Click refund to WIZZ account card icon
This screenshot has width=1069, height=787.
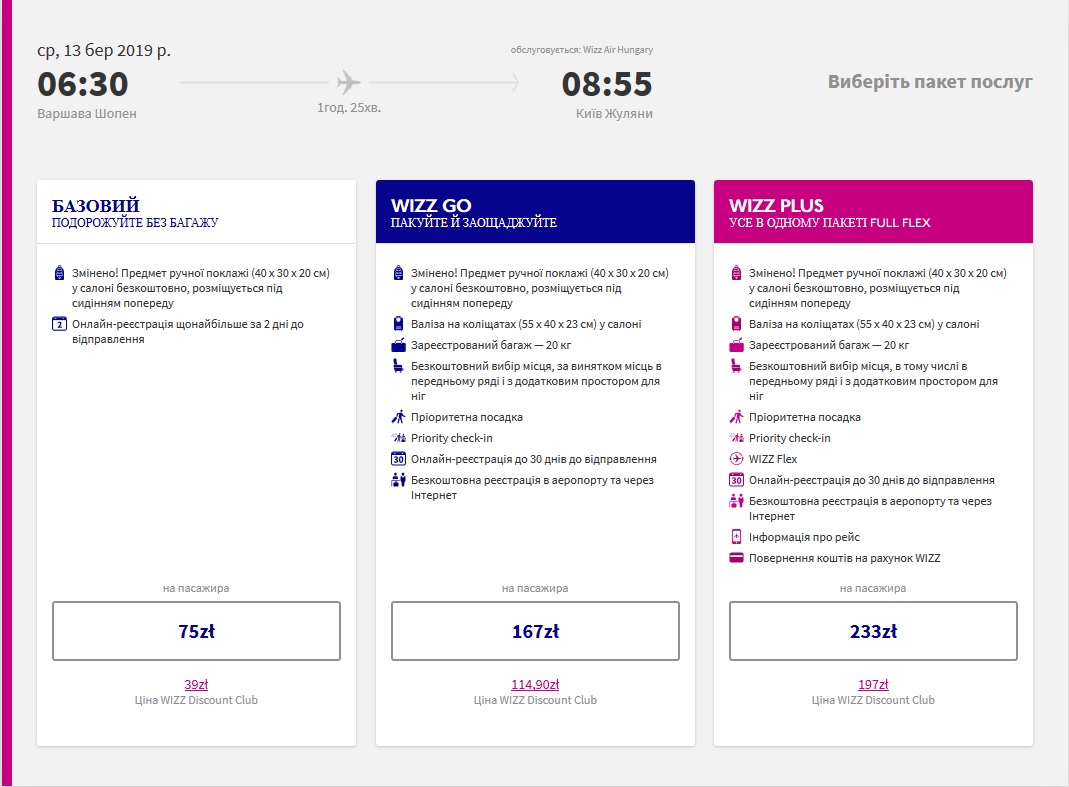[x=737, y=558]
